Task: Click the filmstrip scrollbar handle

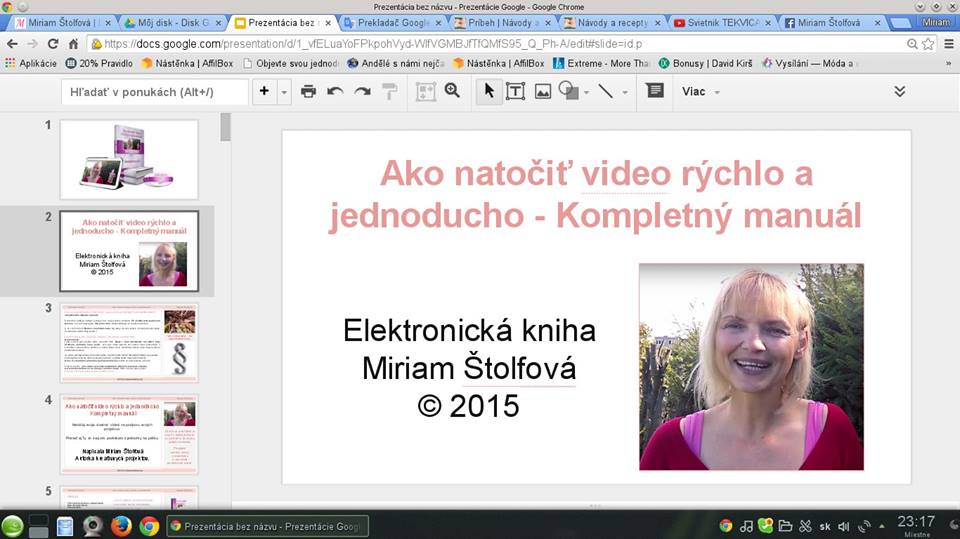Action: pyautogui.click(x=225, y=127)
